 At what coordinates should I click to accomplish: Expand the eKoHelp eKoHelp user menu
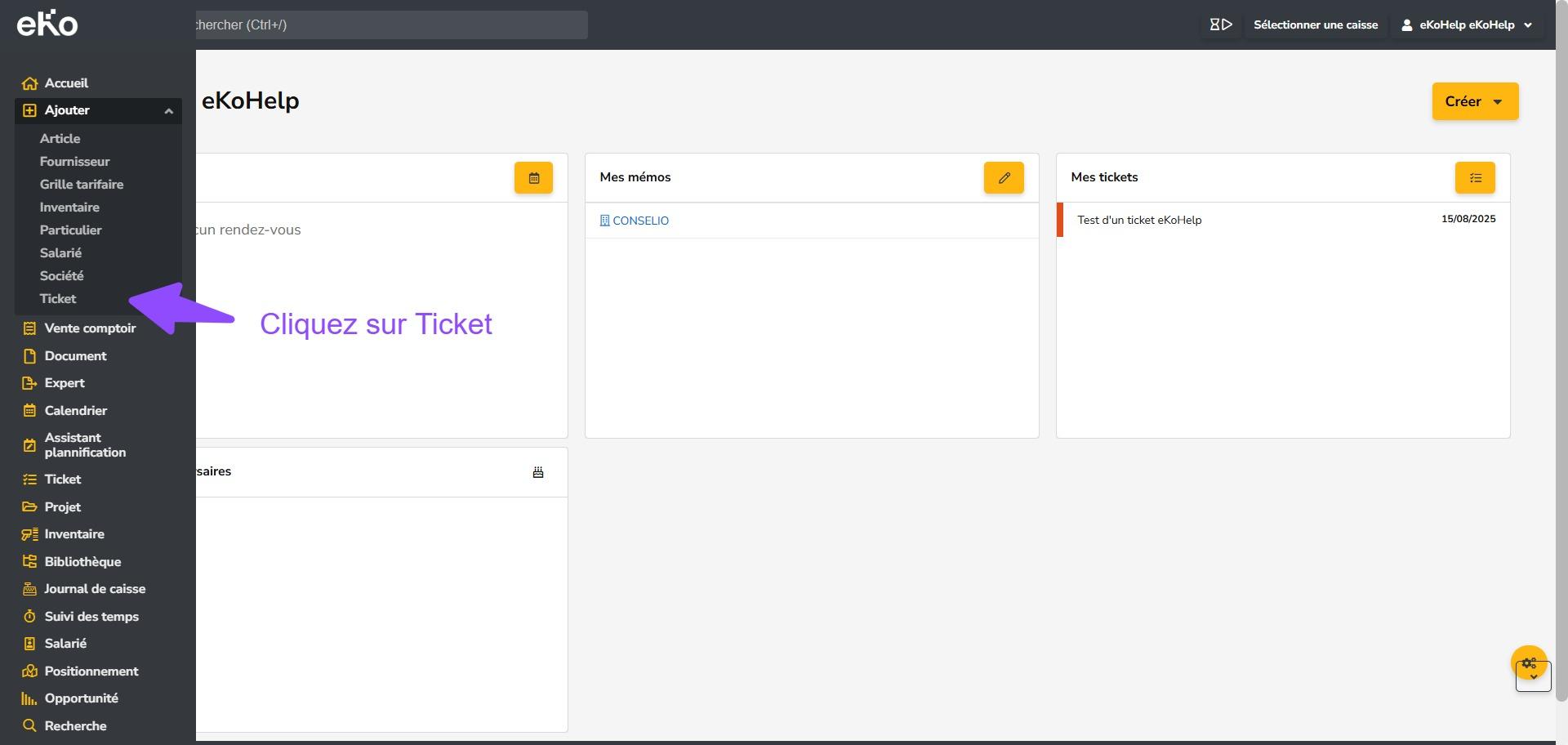pyautogui.click(x=1468, y=25)
